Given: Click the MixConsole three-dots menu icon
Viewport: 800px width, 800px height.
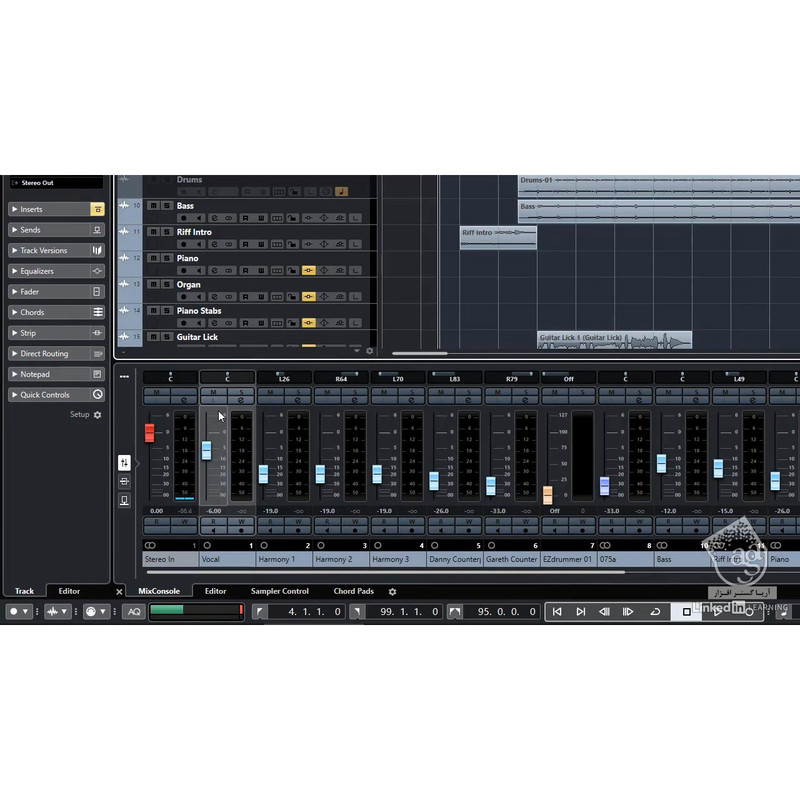Looking at the screenshot, I should pos(124,377).
